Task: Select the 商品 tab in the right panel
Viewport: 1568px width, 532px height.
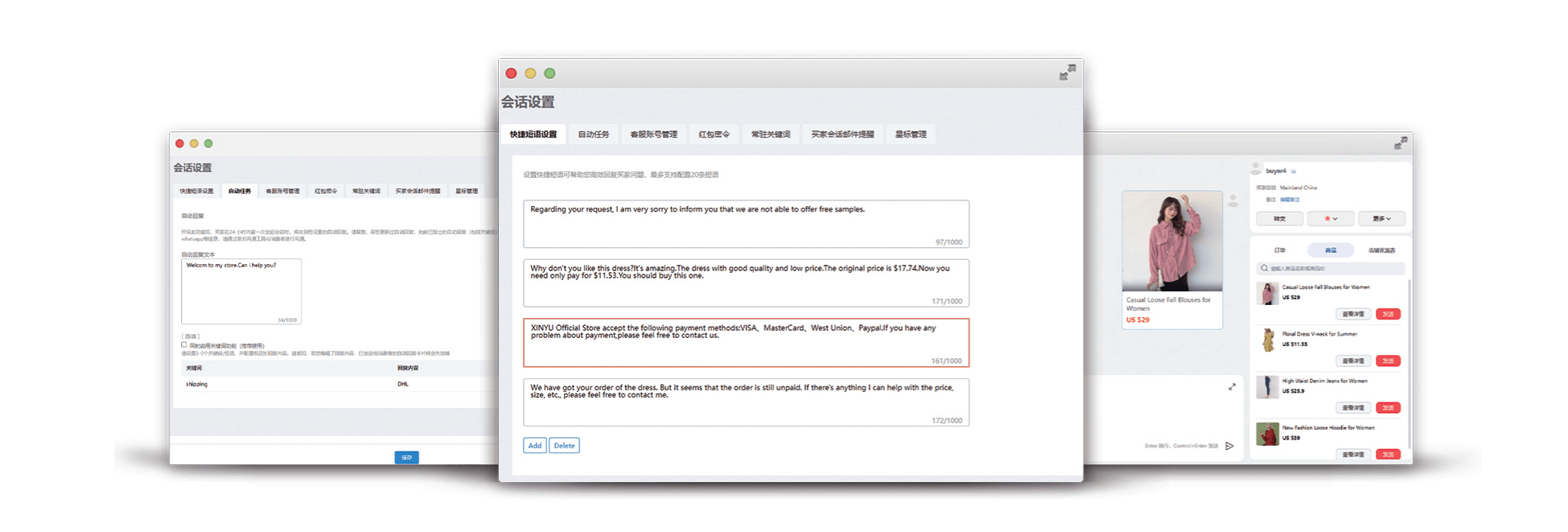Action: pos(1330,250)
